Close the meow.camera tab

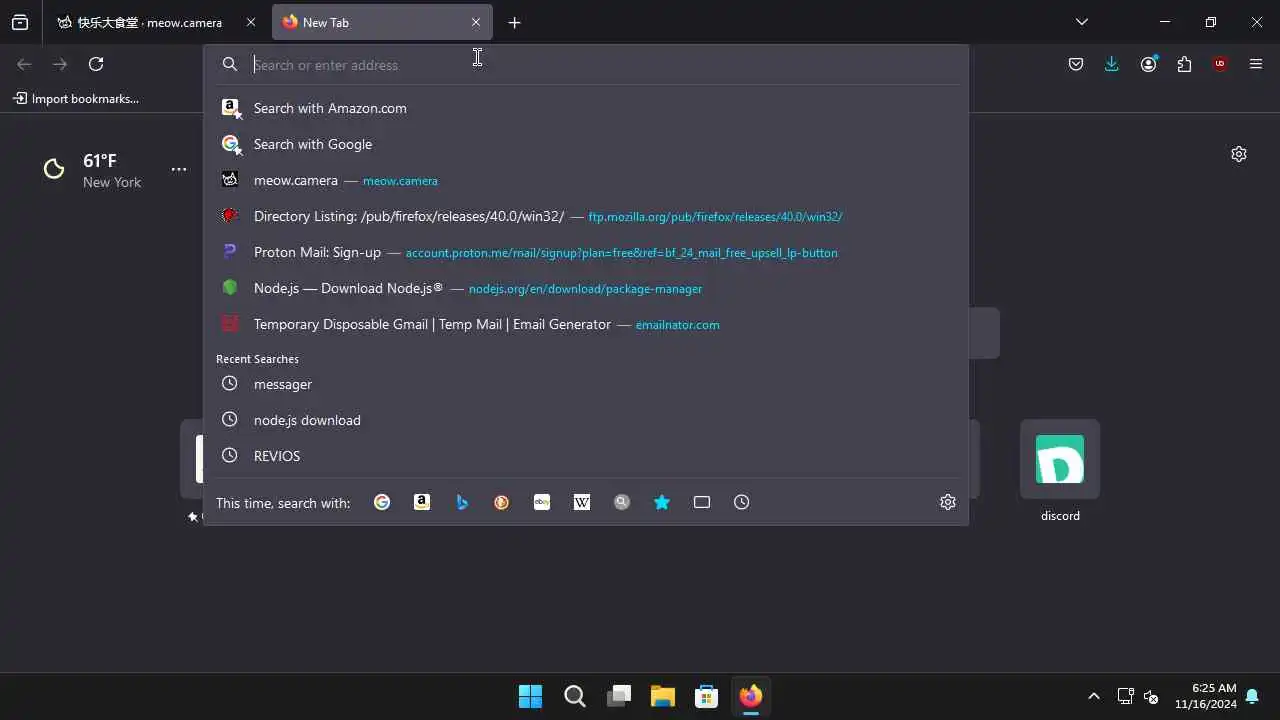click(x=250, y=22)
